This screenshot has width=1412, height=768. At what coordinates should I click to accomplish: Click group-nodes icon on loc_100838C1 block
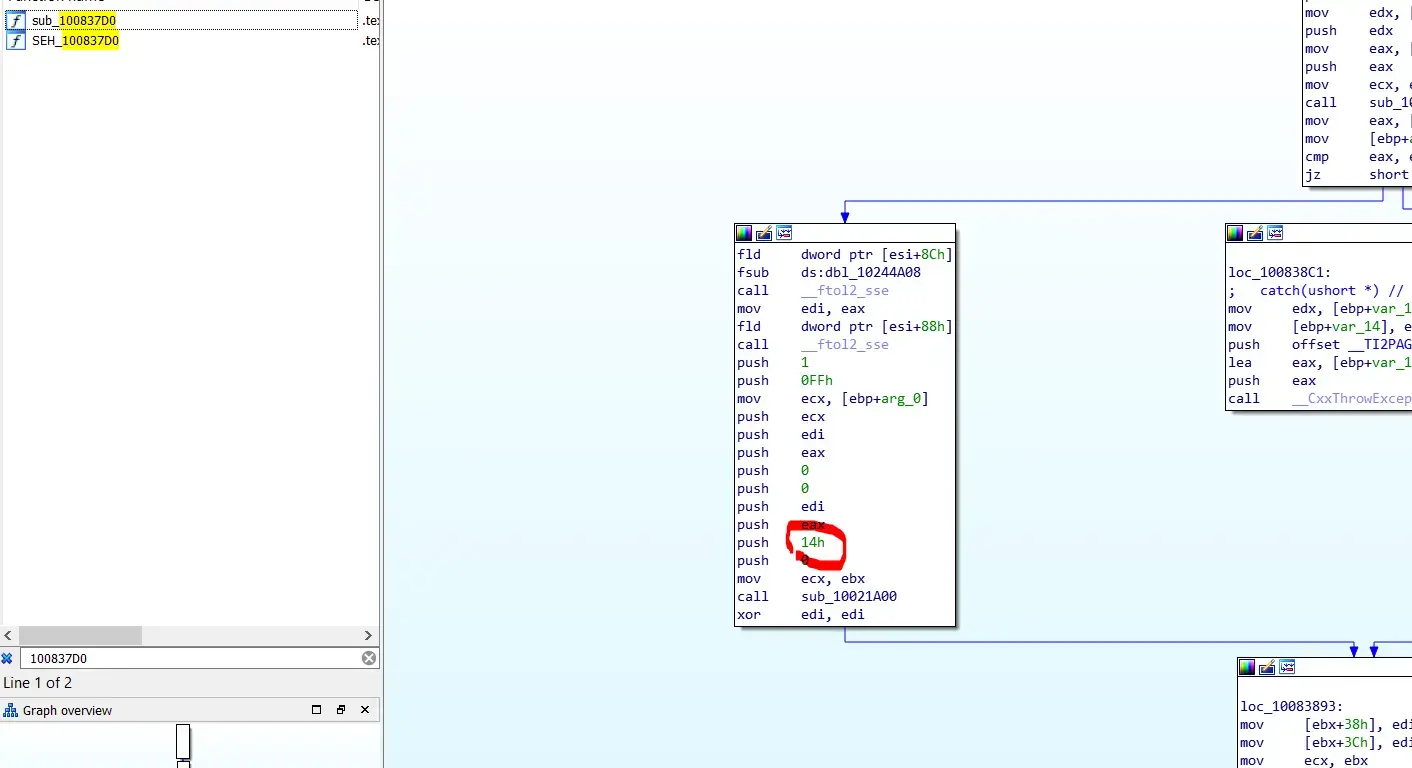coord(1275,233)
